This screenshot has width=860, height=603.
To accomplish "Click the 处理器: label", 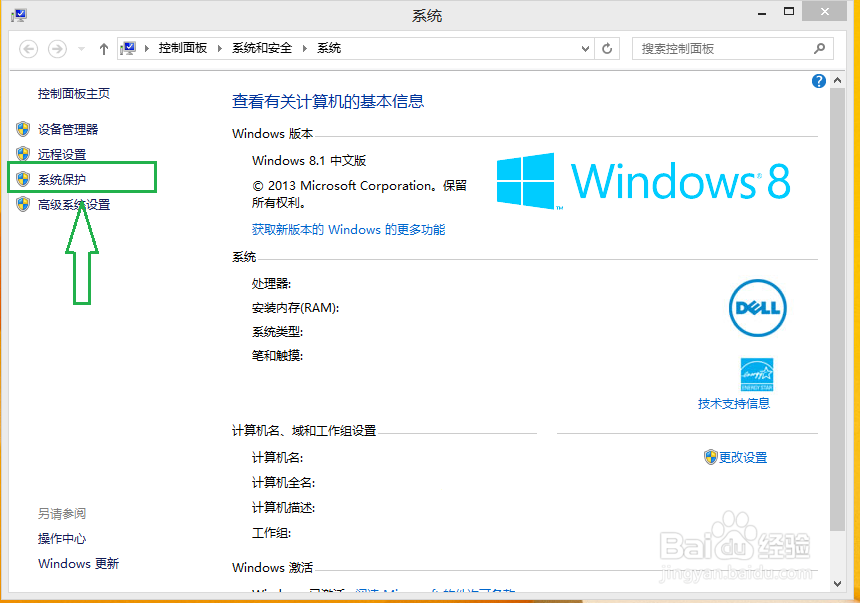I will pyautogui.click(x=271, y=284).
